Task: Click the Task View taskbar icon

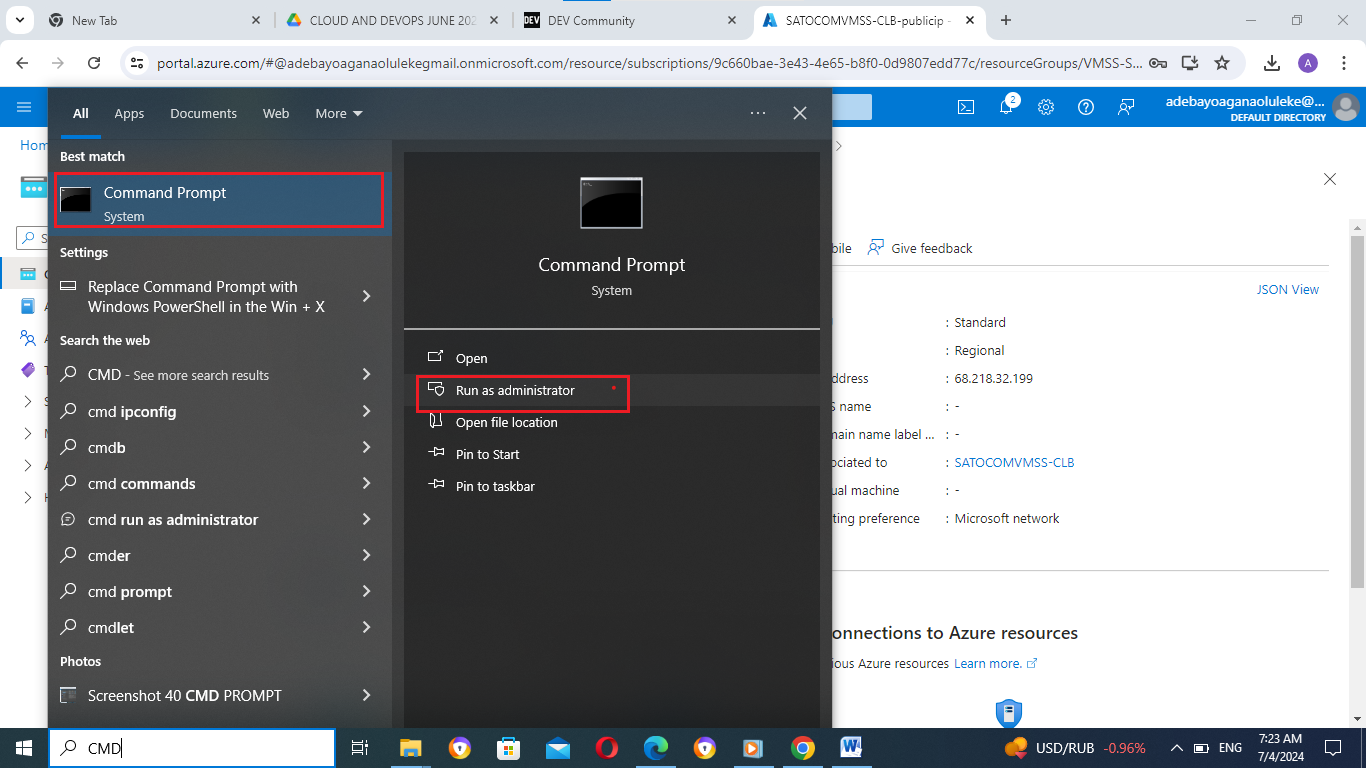Action: click(360, 748)
